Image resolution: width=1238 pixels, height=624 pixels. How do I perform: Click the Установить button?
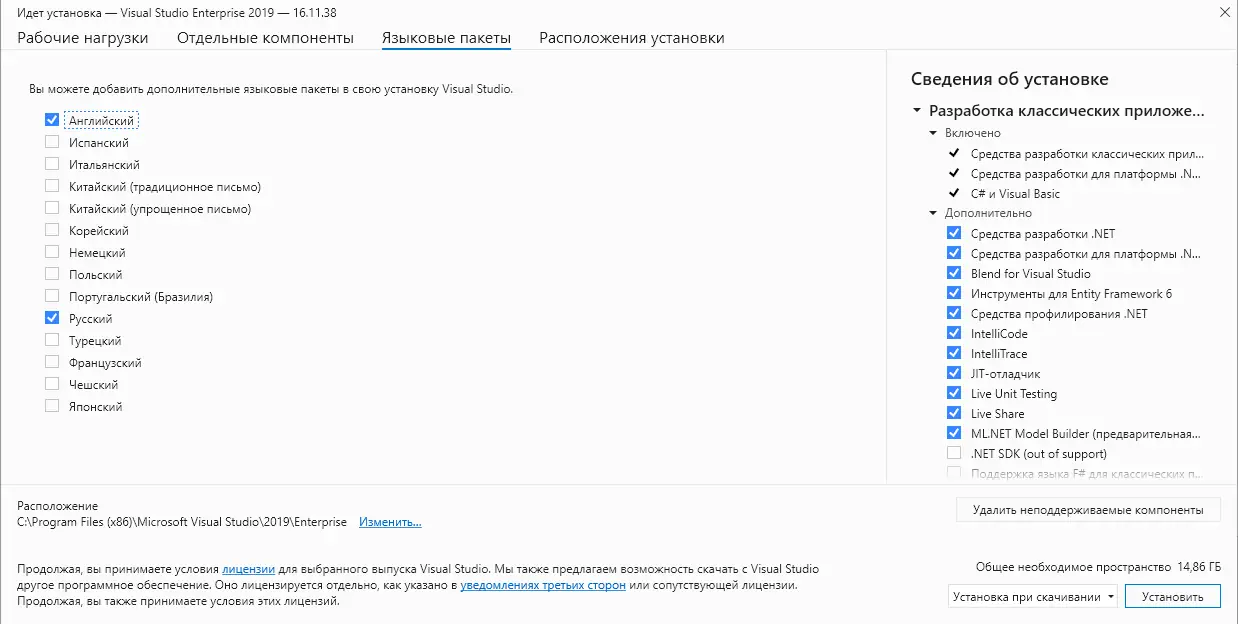(1172, 597)
